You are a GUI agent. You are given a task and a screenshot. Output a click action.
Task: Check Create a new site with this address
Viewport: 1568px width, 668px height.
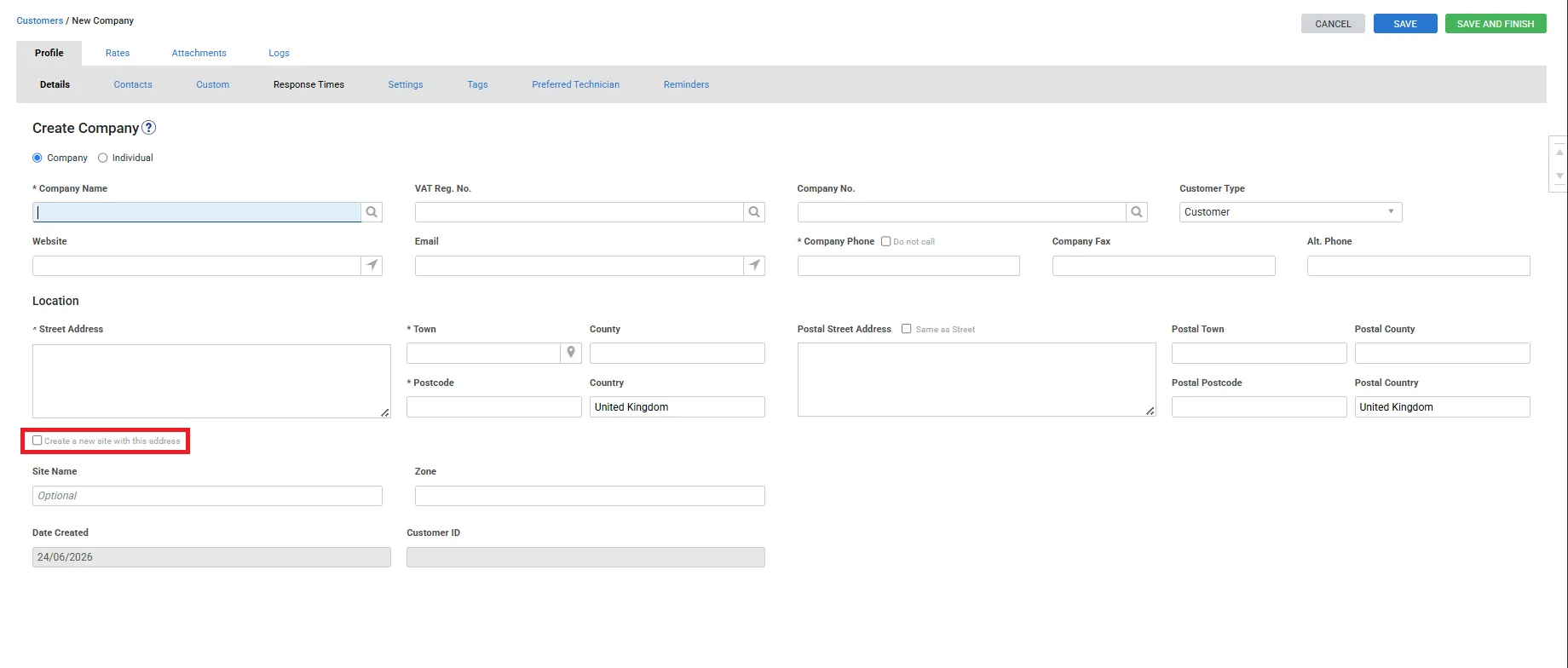pyautogui.click(x=37, y=441)
